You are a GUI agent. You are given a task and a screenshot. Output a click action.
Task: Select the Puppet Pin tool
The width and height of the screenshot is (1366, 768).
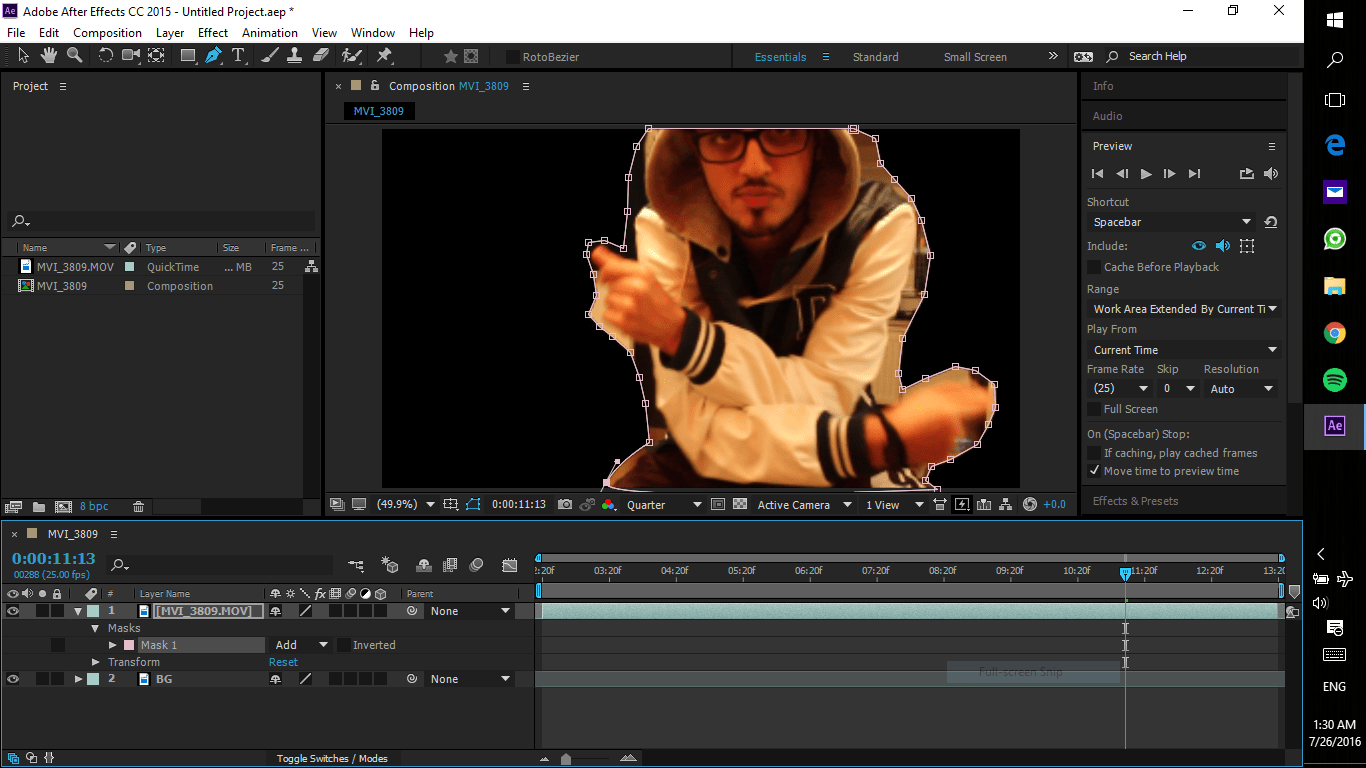[384, 56]
